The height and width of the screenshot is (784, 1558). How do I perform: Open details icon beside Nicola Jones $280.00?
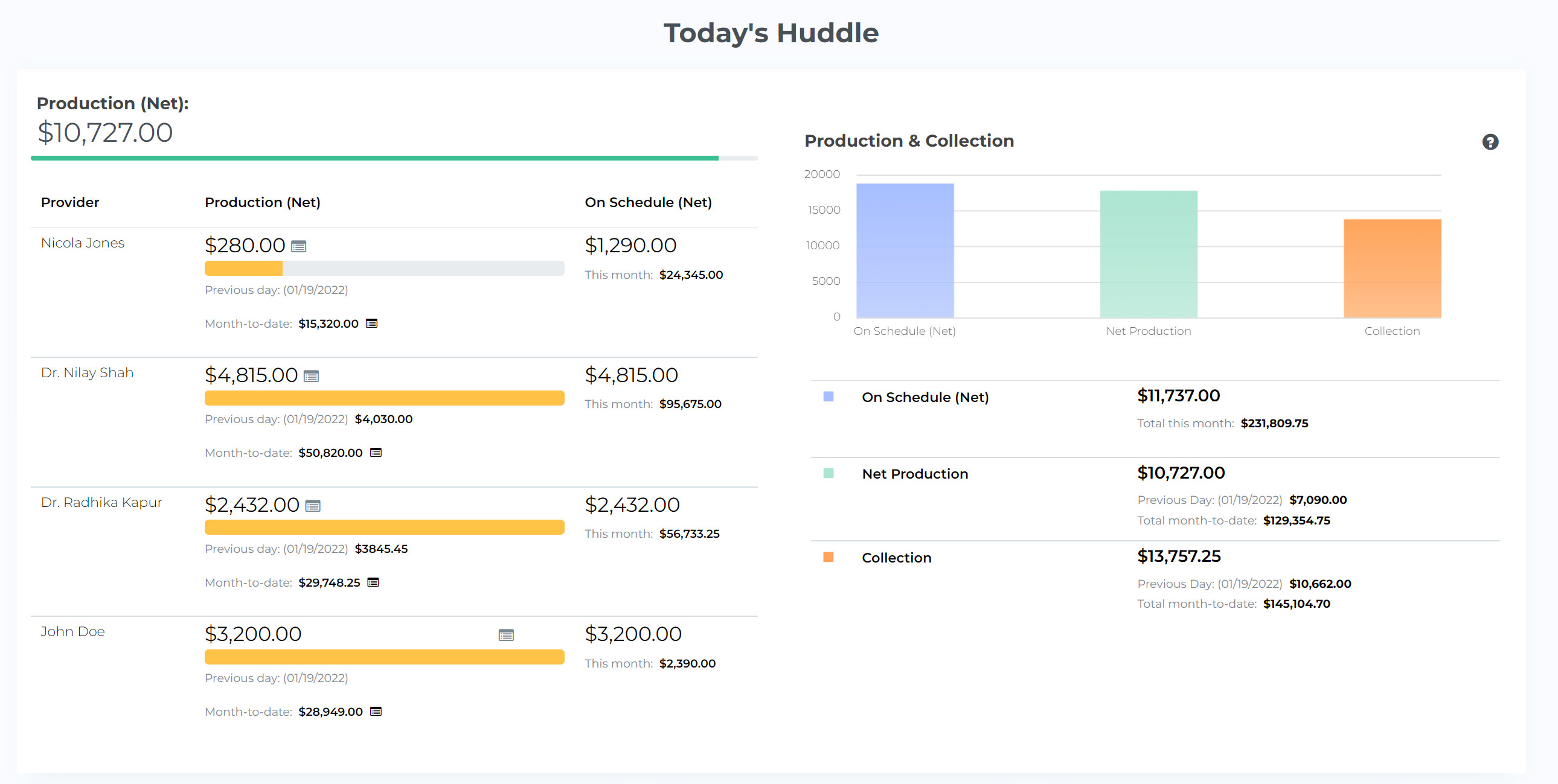(x=299, y=246)
